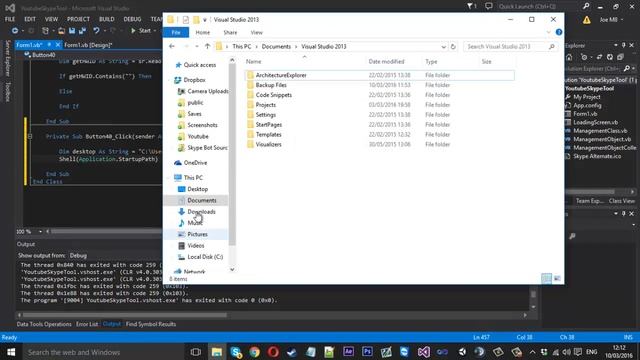The width and height of the screenshot is (640, 360).
Task: Open the Explorer Home ribbon tab
Action: tap(202, 32)
